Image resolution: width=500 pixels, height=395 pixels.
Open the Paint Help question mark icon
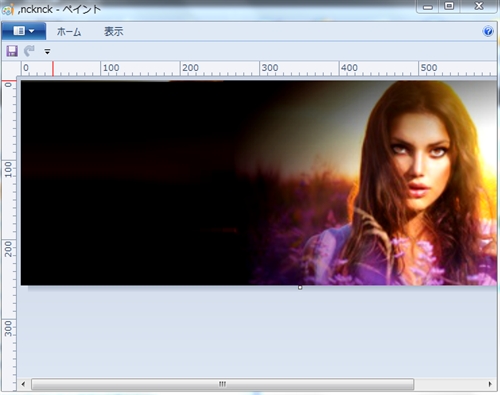tap(488, 31)
